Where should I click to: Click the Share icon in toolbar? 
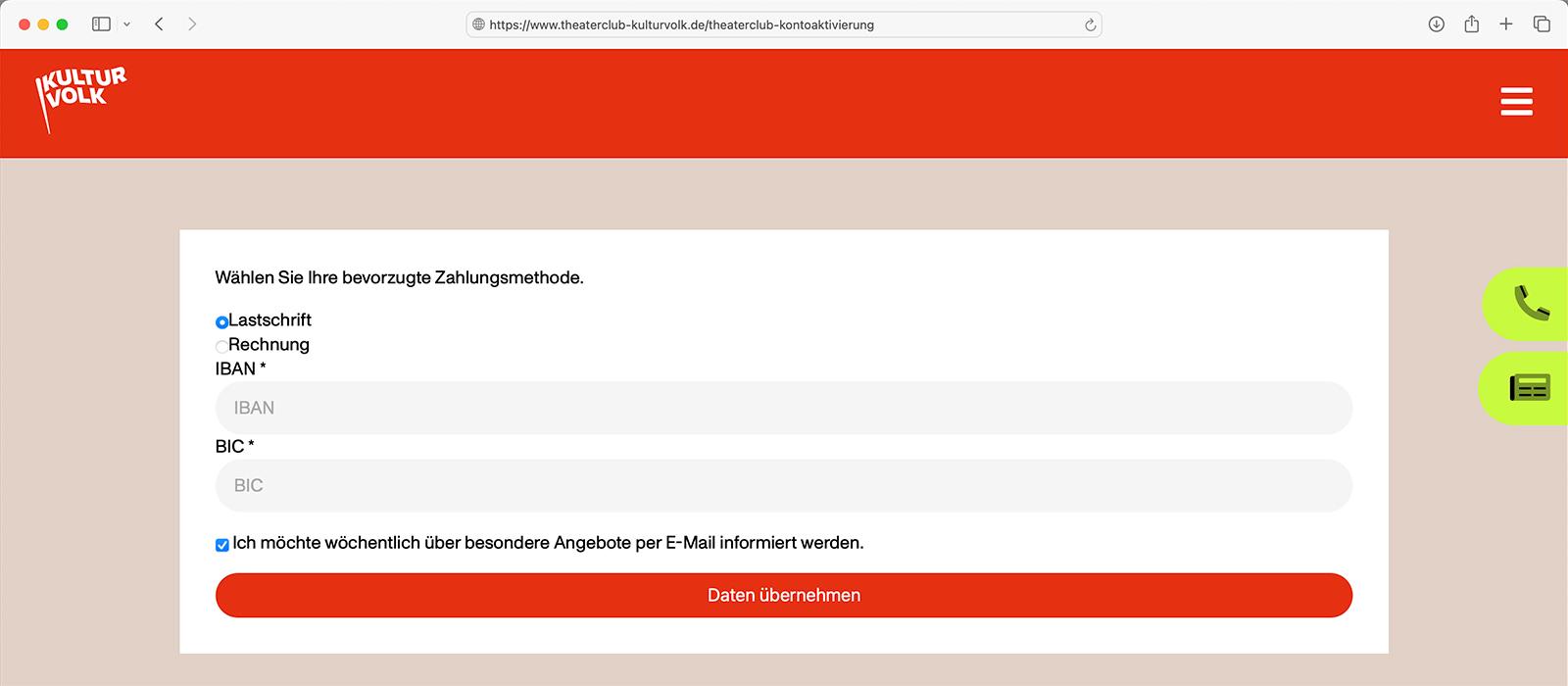click(1471, 24)
